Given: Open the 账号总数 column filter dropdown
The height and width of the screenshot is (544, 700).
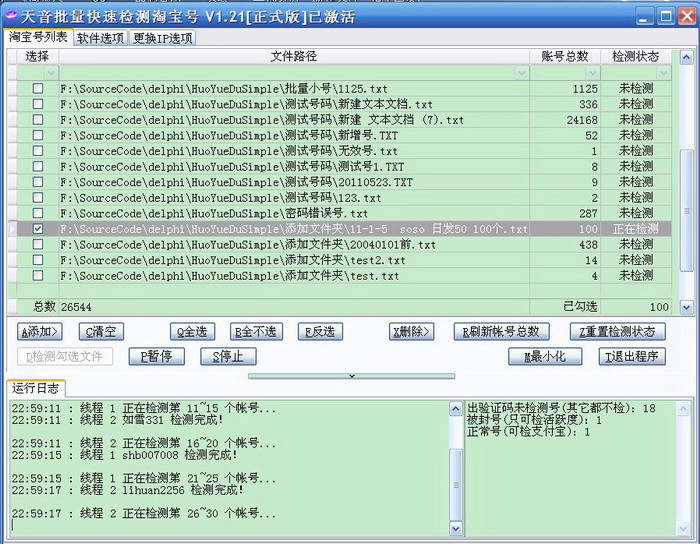Looking at the screenshot, I should (593, 73).
